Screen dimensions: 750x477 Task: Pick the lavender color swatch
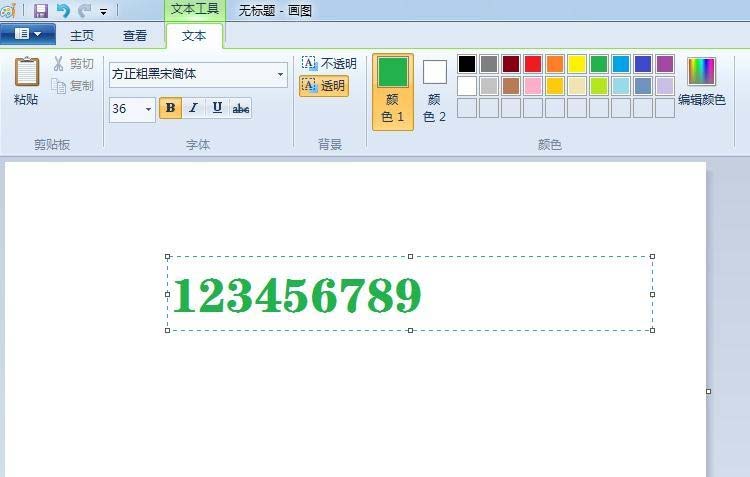665,86
